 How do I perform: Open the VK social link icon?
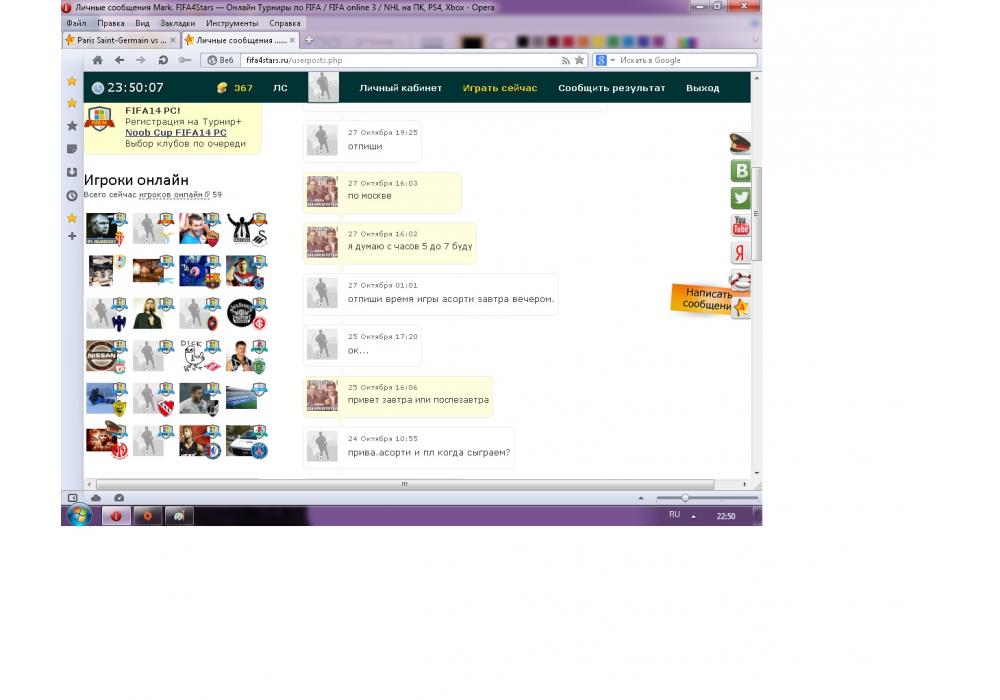(740, 171)
